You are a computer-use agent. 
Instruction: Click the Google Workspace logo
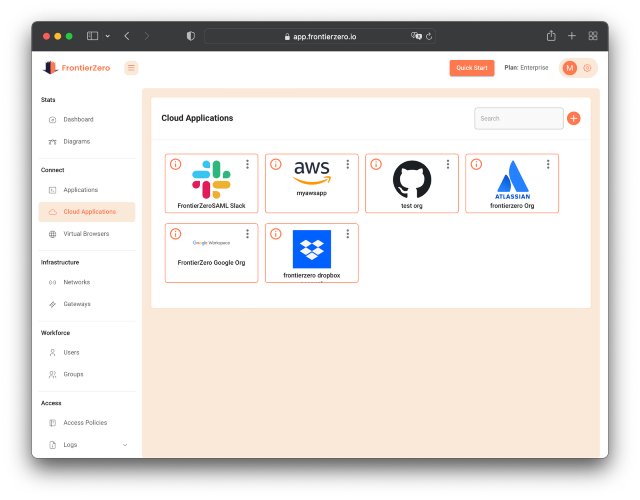coord(211,243)
